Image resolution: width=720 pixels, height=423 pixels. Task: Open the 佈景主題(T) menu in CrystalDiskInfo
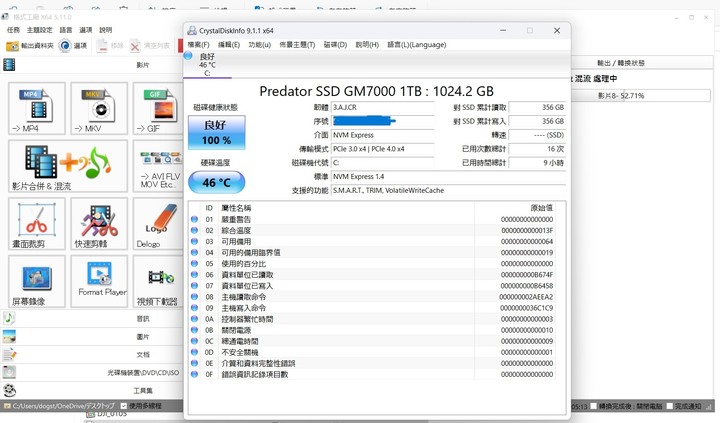pyautogui.click(x=297, y=45)
